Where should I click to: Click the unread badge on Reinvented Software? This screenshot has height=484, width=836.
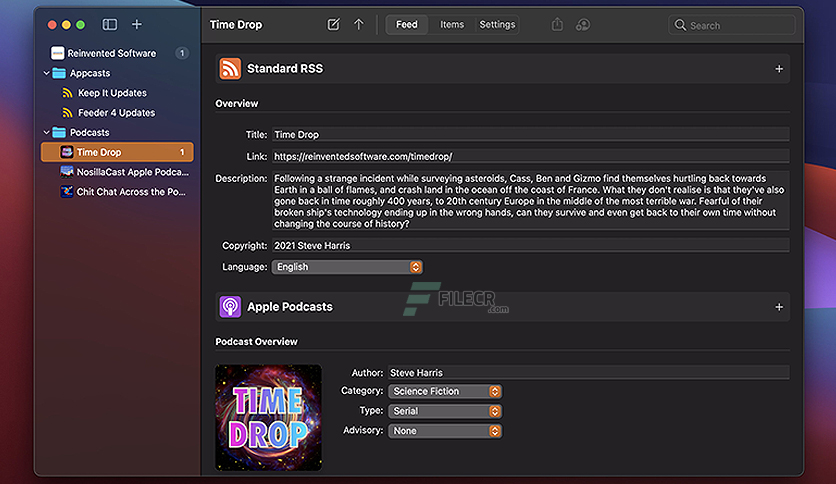point(182,53)
